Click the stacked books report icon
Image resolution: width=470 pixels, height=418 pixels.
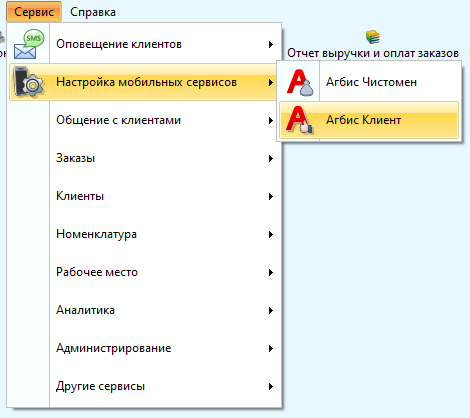tap(372, 37)
